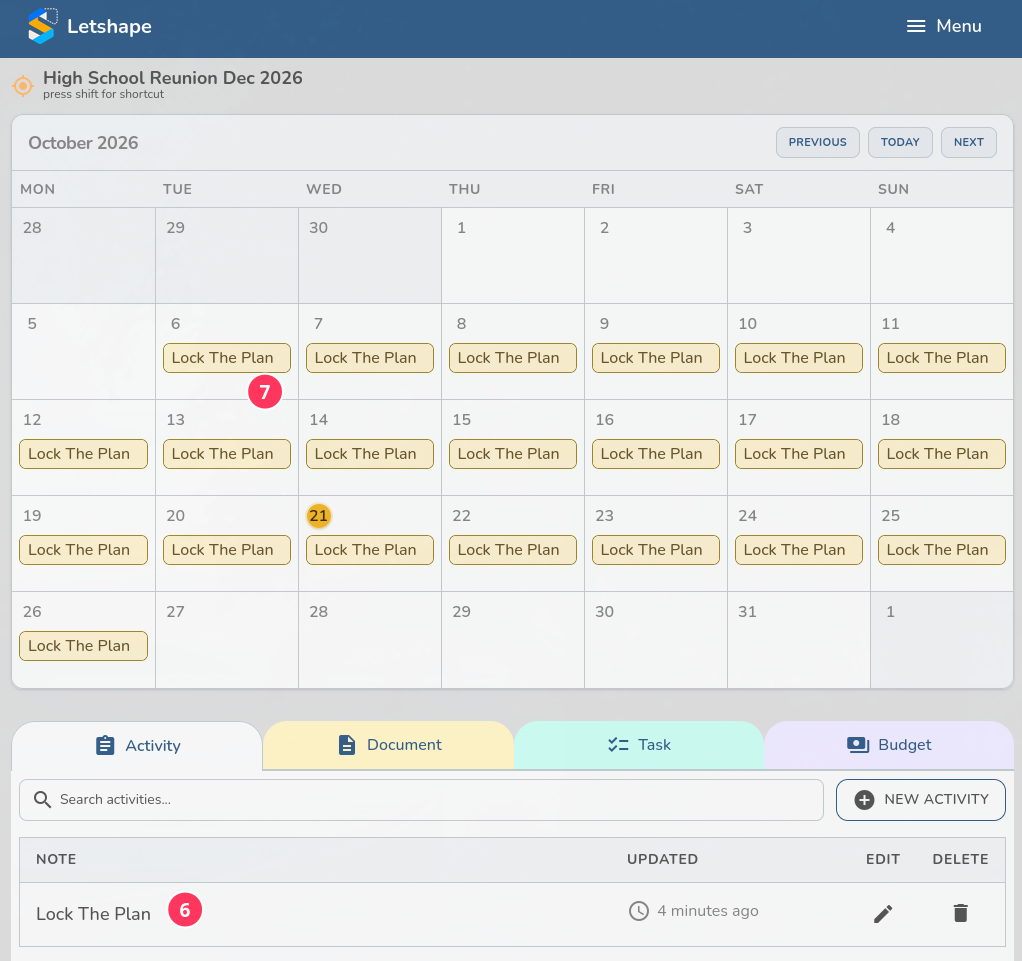Open Lock The Plan event on October 11
The width and height of the screenshot is (1022, 961).
click(942, 358)
